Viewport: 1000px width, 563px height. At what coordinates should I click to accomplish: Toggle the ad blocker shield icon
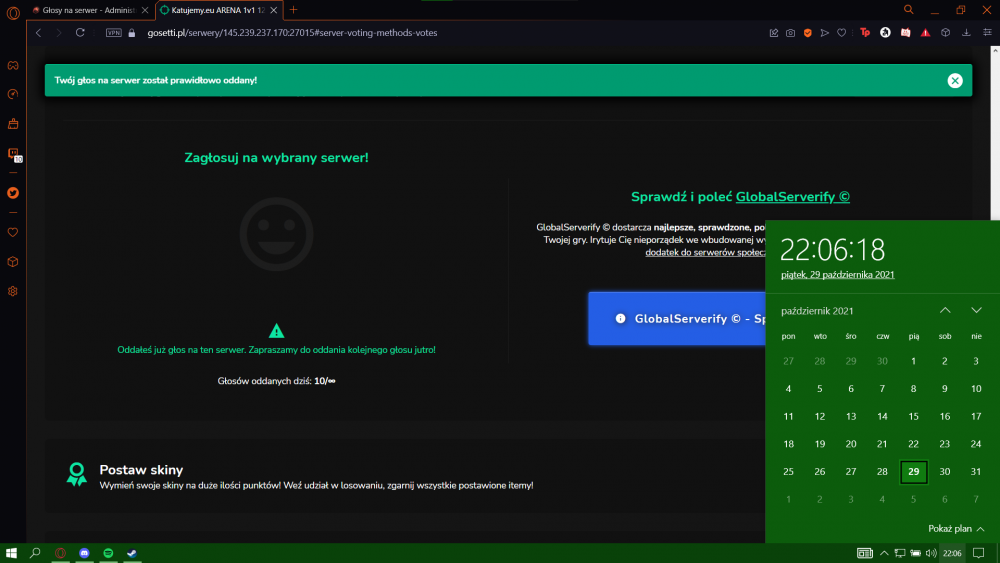(x=807, y=33)
